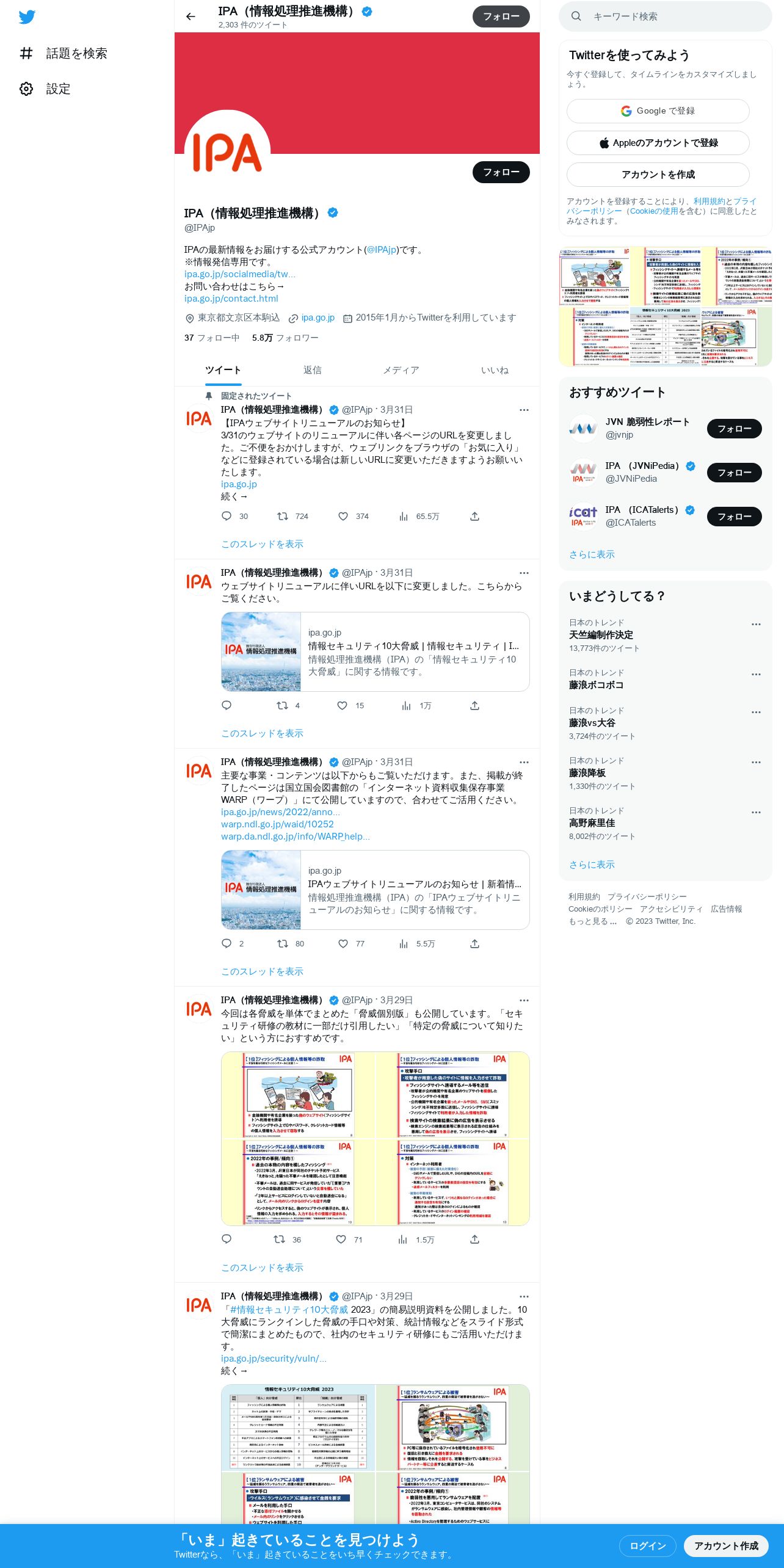The width and height of the screenshot is (784, 1568).
Task: Click the フォロー button in header bar
Action: 501,16
